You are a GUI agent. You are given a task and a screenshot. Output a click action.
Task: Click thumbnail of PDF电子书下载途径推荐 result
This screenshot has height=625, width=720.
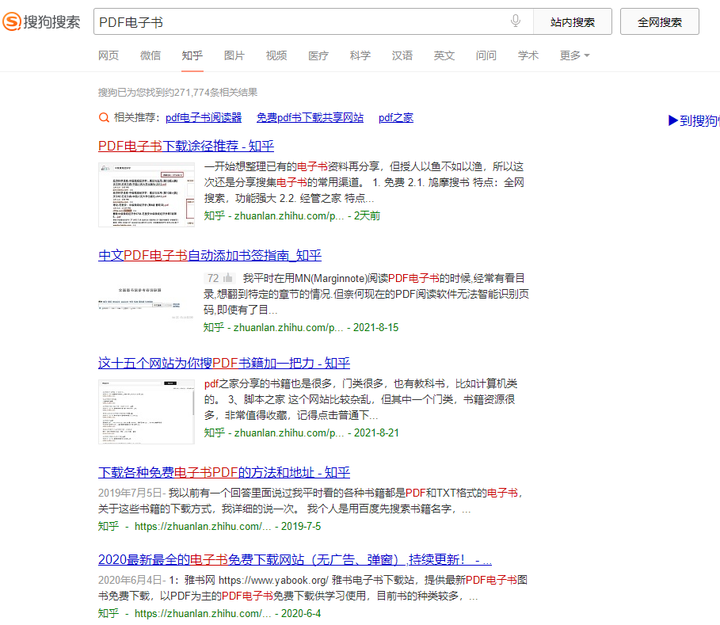tap(146, 195)
